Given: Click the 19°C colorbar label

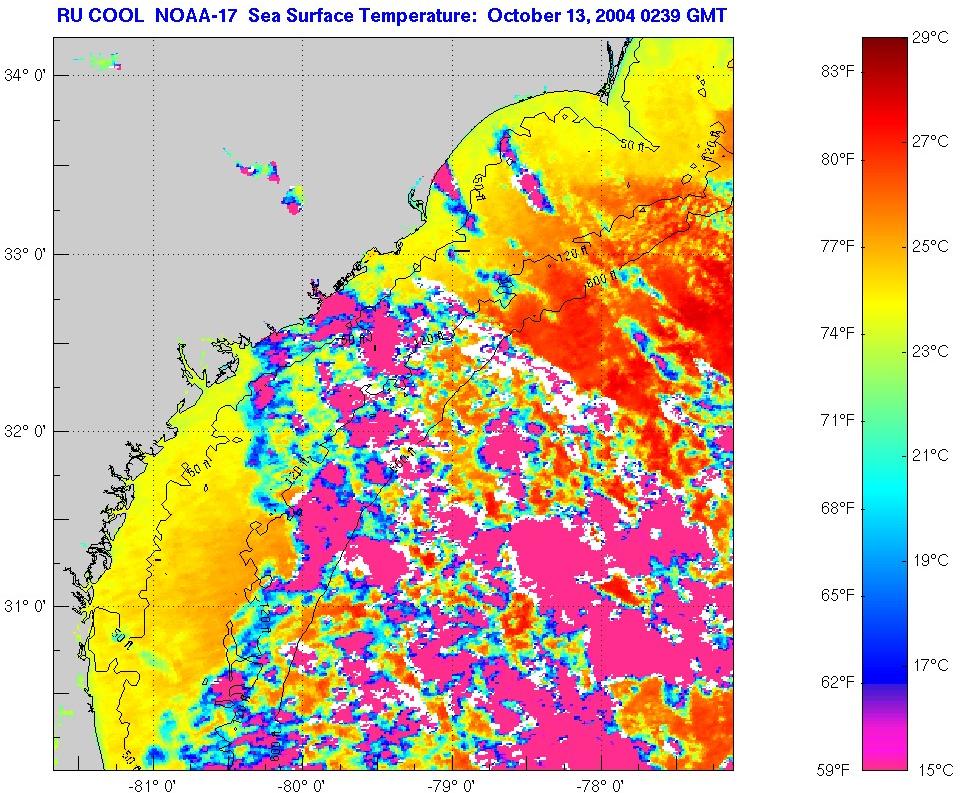Looking at the screenshot, I should [930, 560].
